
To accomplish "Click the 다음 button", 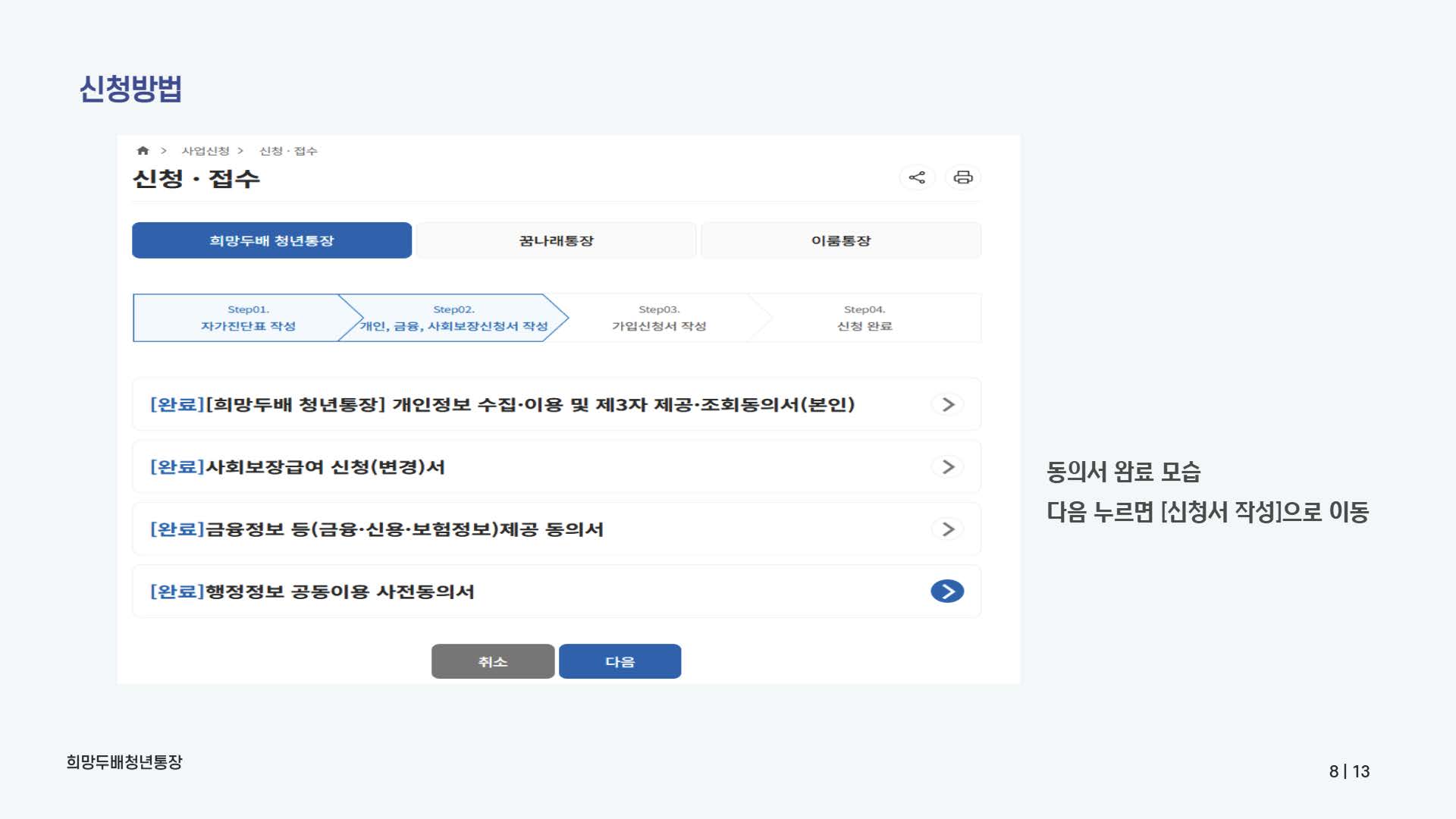I will pos(620,661).
